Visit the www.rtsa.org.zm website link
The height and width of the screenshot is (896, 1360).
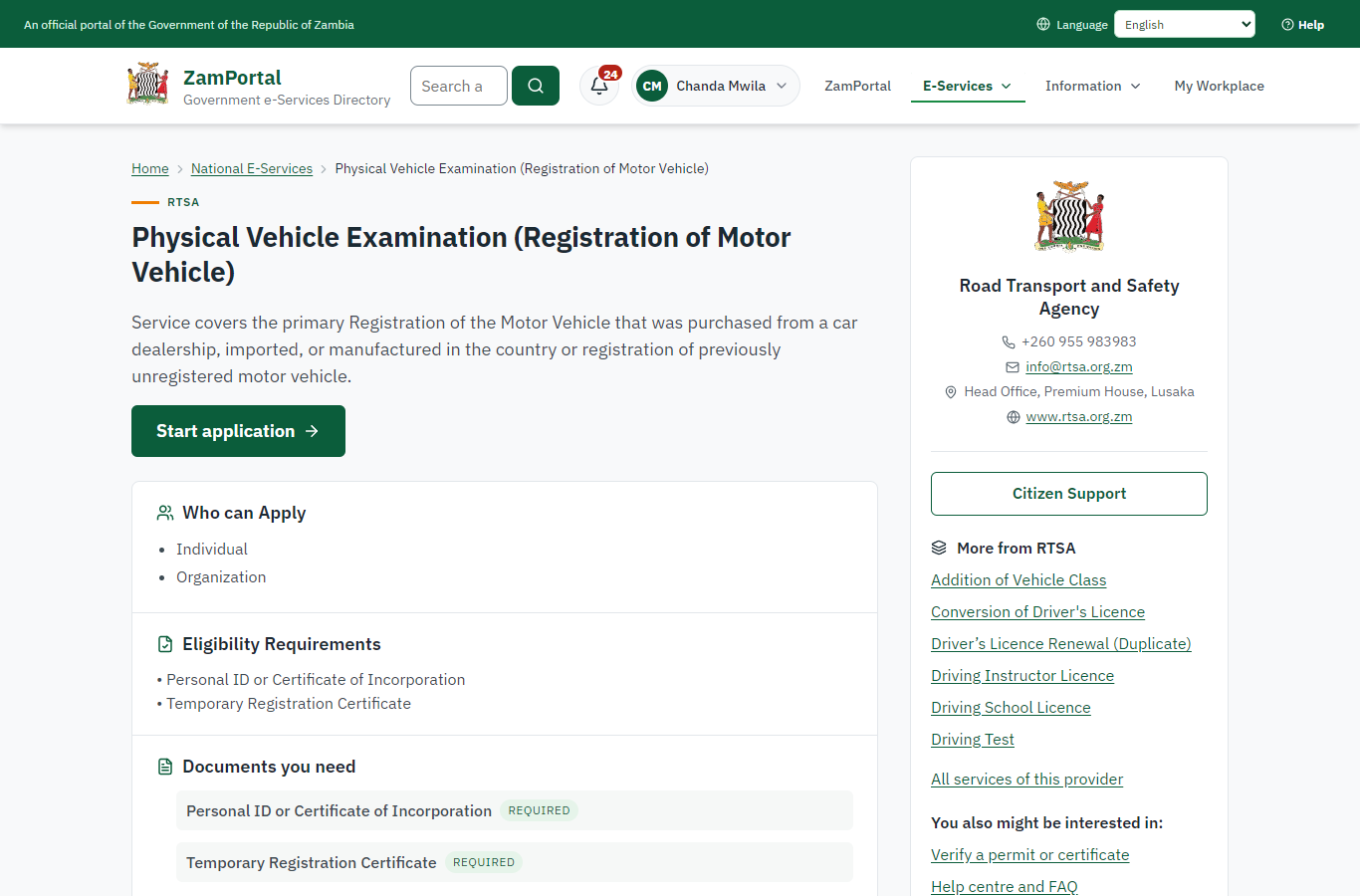click(1079, 417)
